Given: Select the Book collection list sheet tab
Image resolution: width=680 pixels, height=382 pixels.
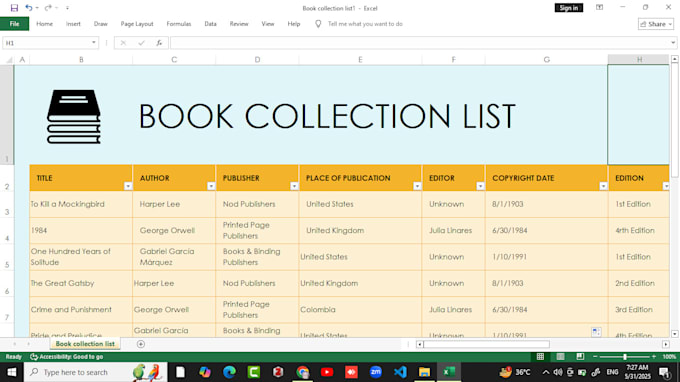Looking at the screenshot, I should coord(85,344).
